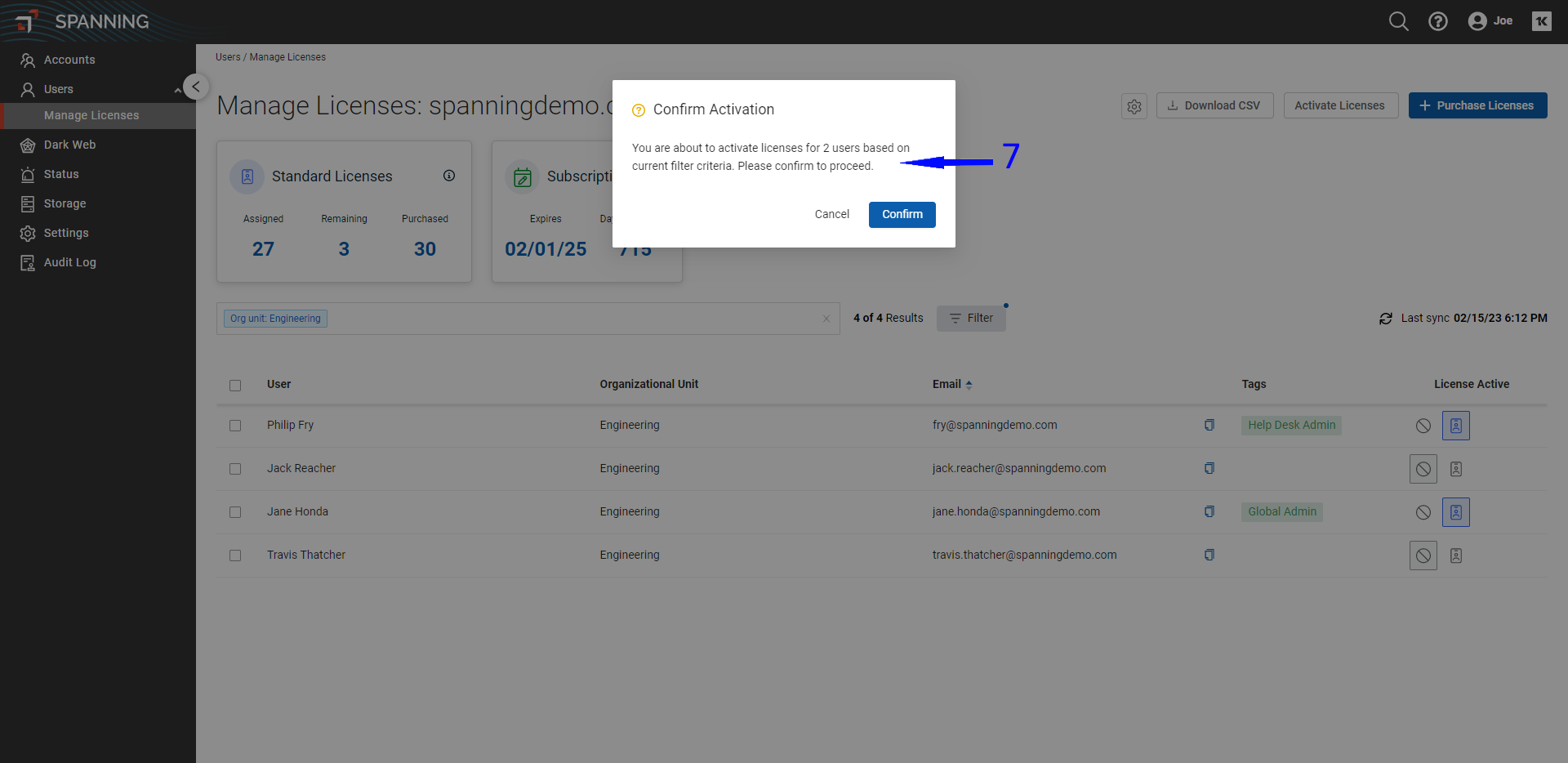Open the gear settings icon near Download CSV

(1134, 106)
